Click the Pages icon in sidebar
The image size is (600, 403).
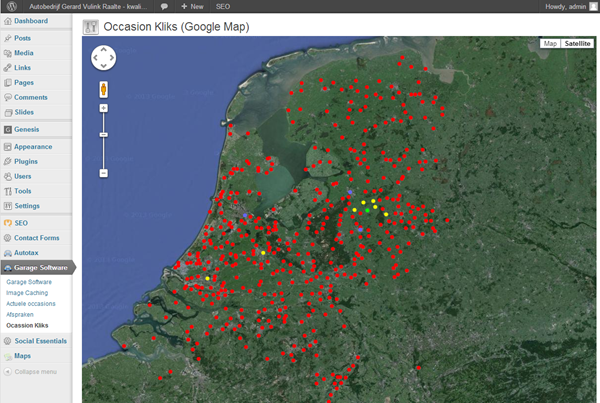(x=8, y=83)
